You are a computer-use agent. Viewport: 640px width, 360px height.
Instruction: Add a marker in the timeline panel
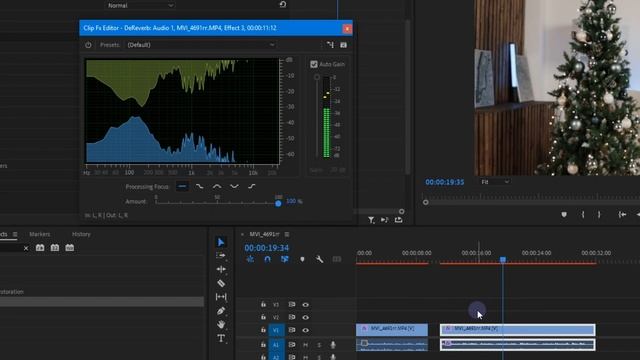(x=302, y=259)
